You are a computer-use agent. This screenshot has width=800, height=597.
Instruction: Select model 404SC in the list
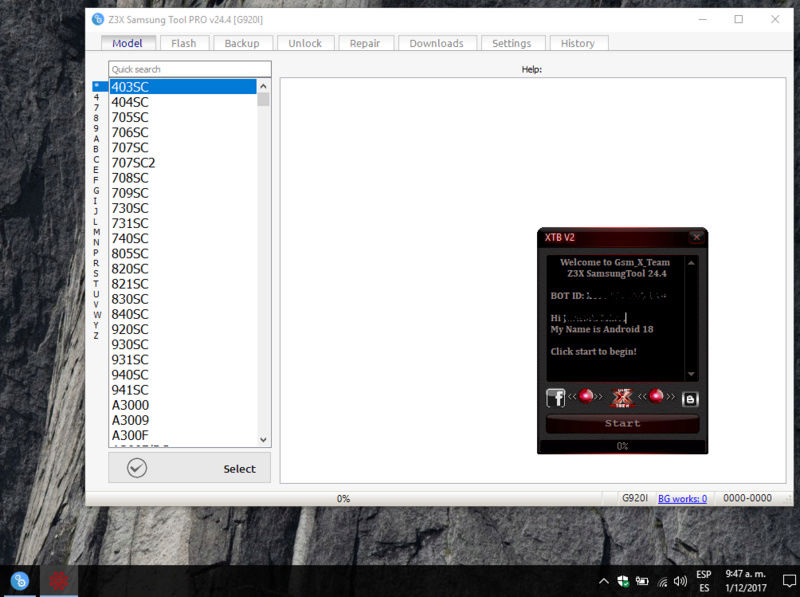(183, 102)
